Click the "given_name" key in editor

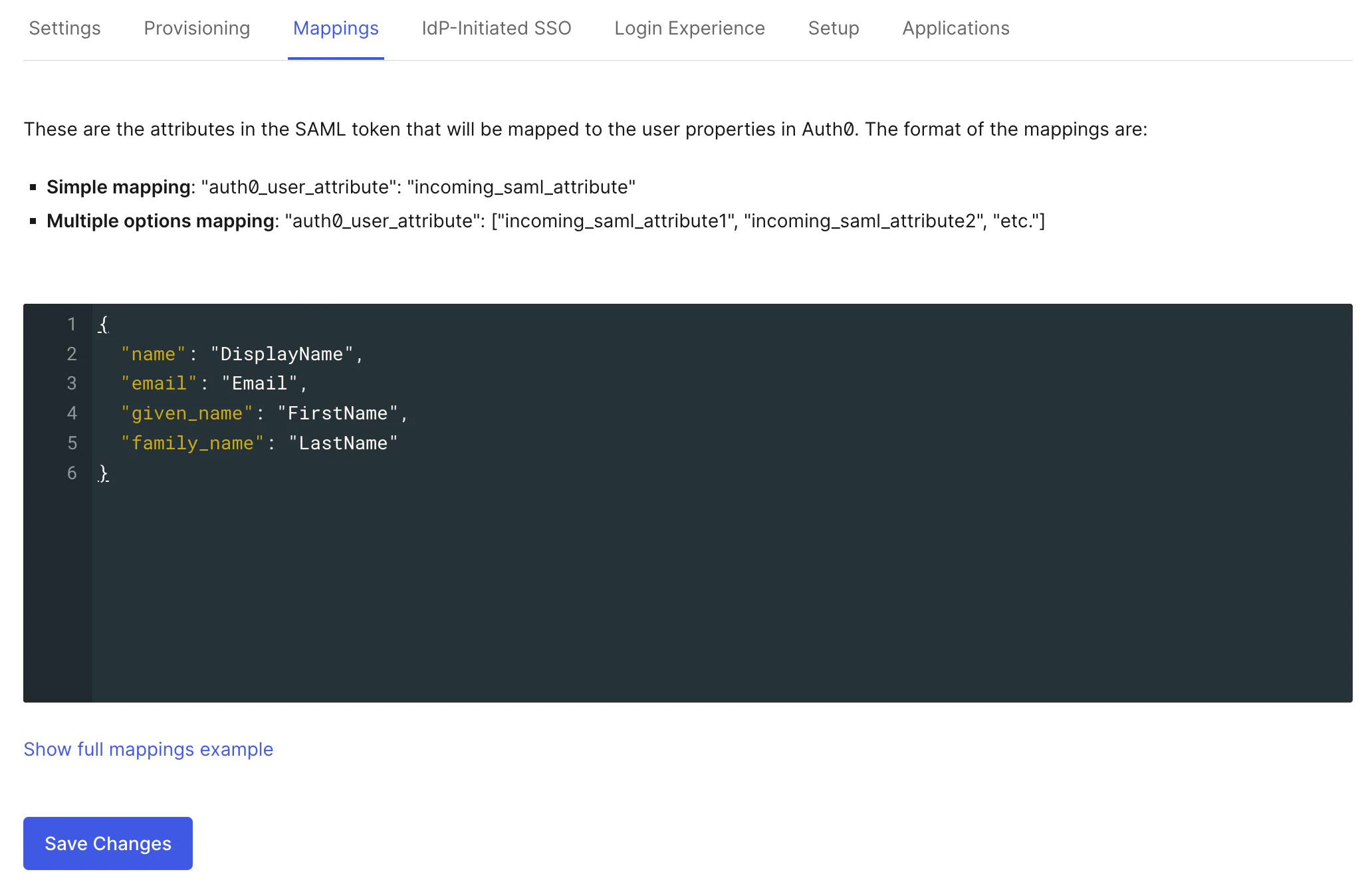click(187, 413)
